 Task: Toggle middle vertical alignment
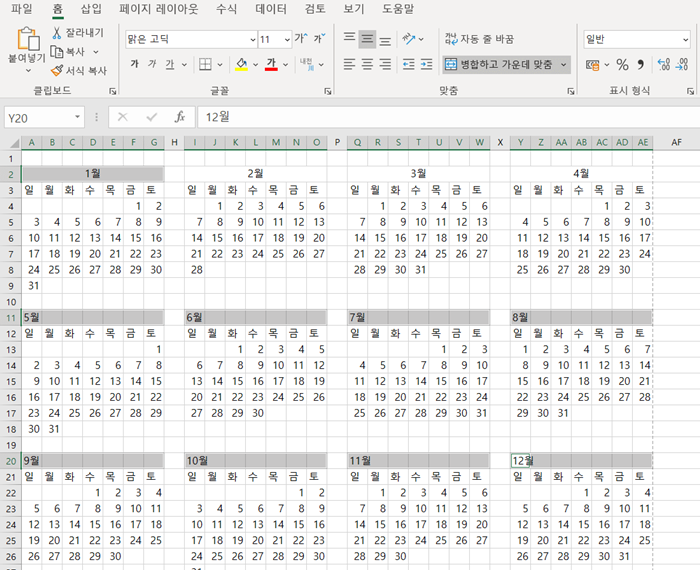coord(367,39)
